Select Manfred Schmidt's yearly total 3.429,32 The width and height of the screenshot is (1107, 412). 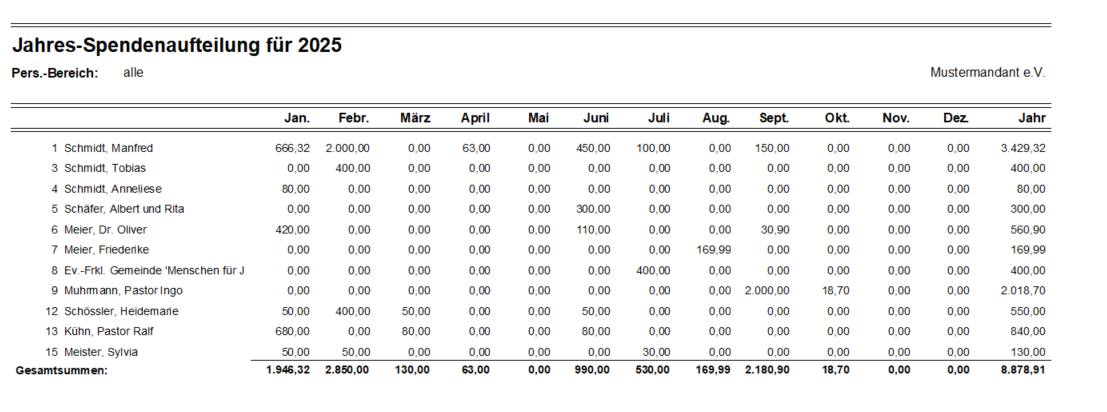(x=1022, y=148)
